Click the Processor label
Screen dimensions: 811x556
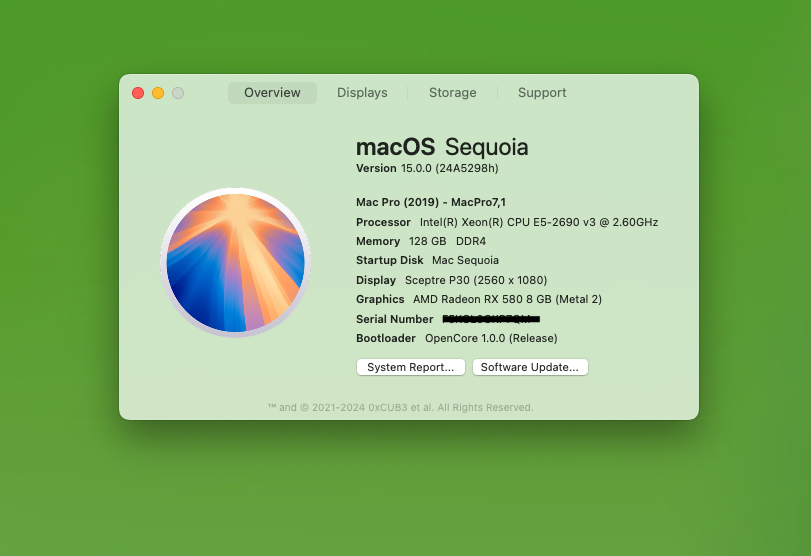tap(383, 222)
